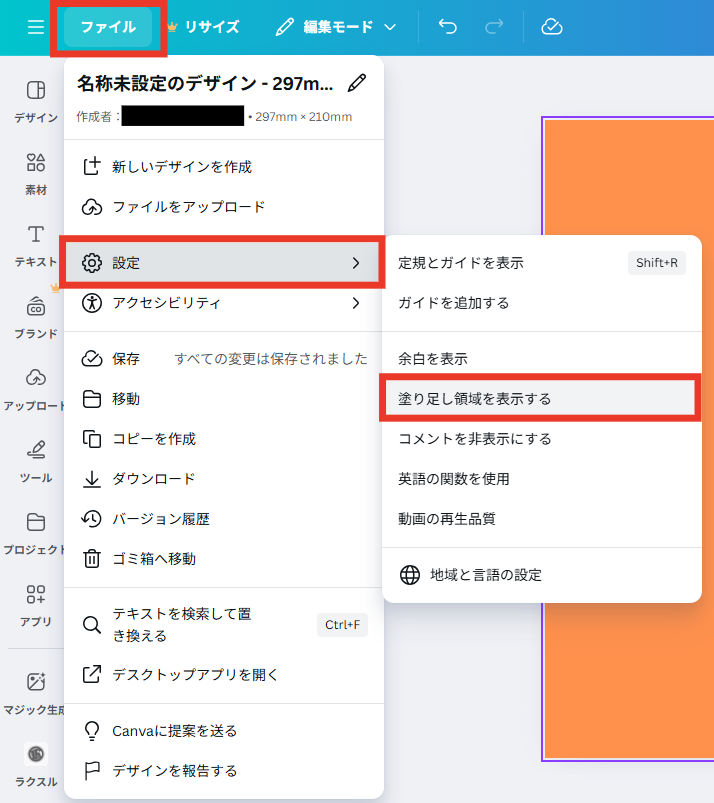
Task: Open the 素材 elements panel
Action: [36, 172]
